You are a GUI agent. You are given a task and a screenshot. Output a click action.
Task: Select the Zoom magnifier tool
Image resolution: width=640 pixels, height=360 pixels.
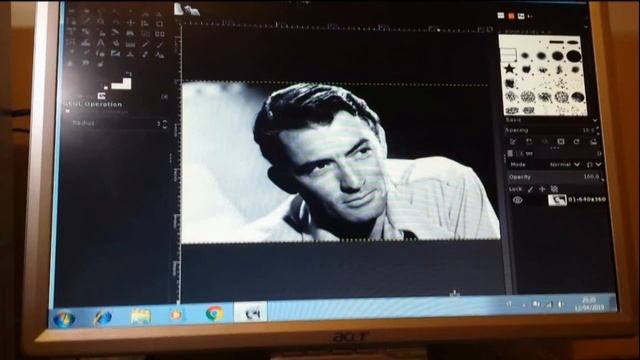[101, 21]
